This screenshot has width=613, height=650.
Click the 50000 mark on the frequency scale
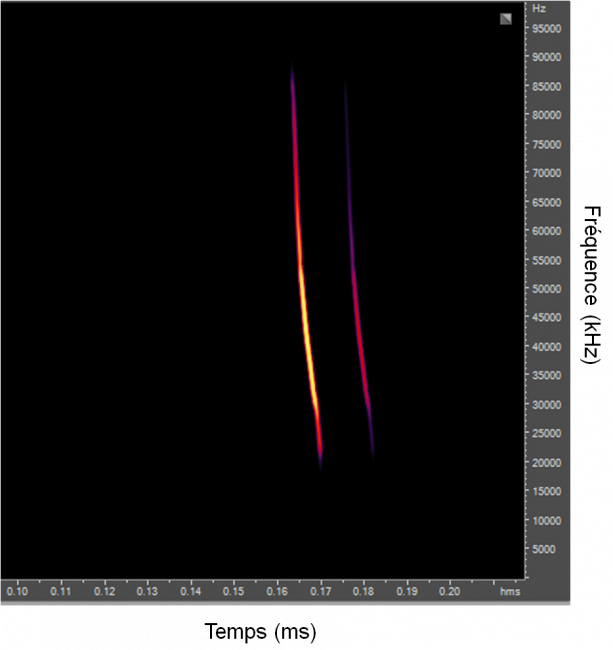pos(544,289)
